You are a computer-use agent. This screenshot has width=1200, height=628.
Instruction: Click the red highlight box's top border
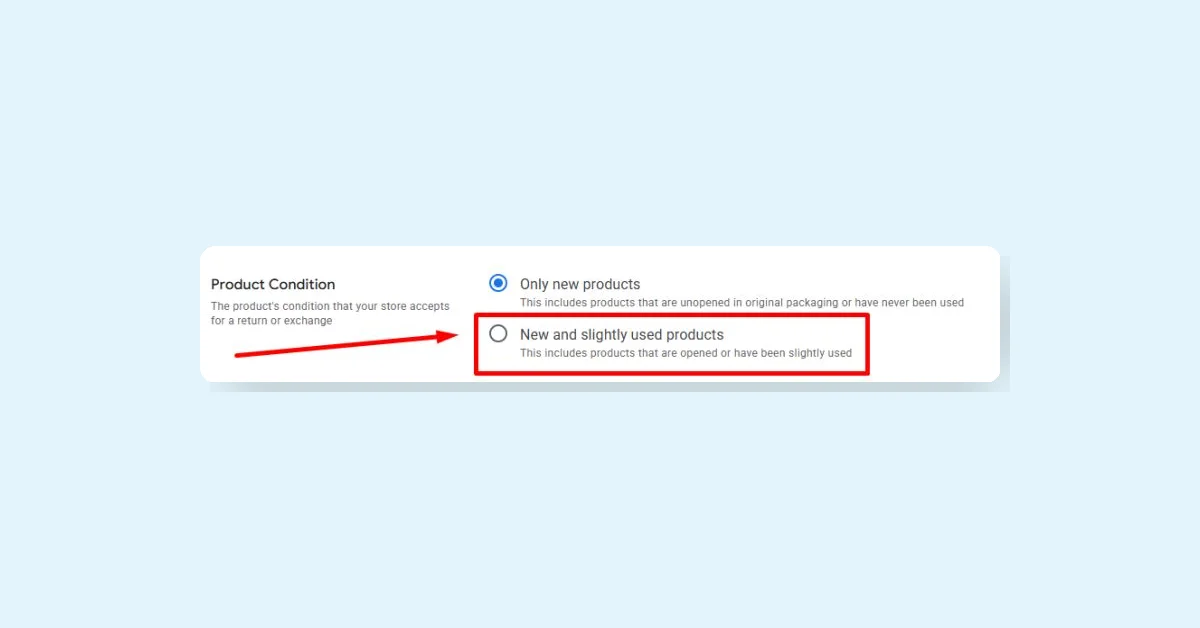(x=671, y=315)
